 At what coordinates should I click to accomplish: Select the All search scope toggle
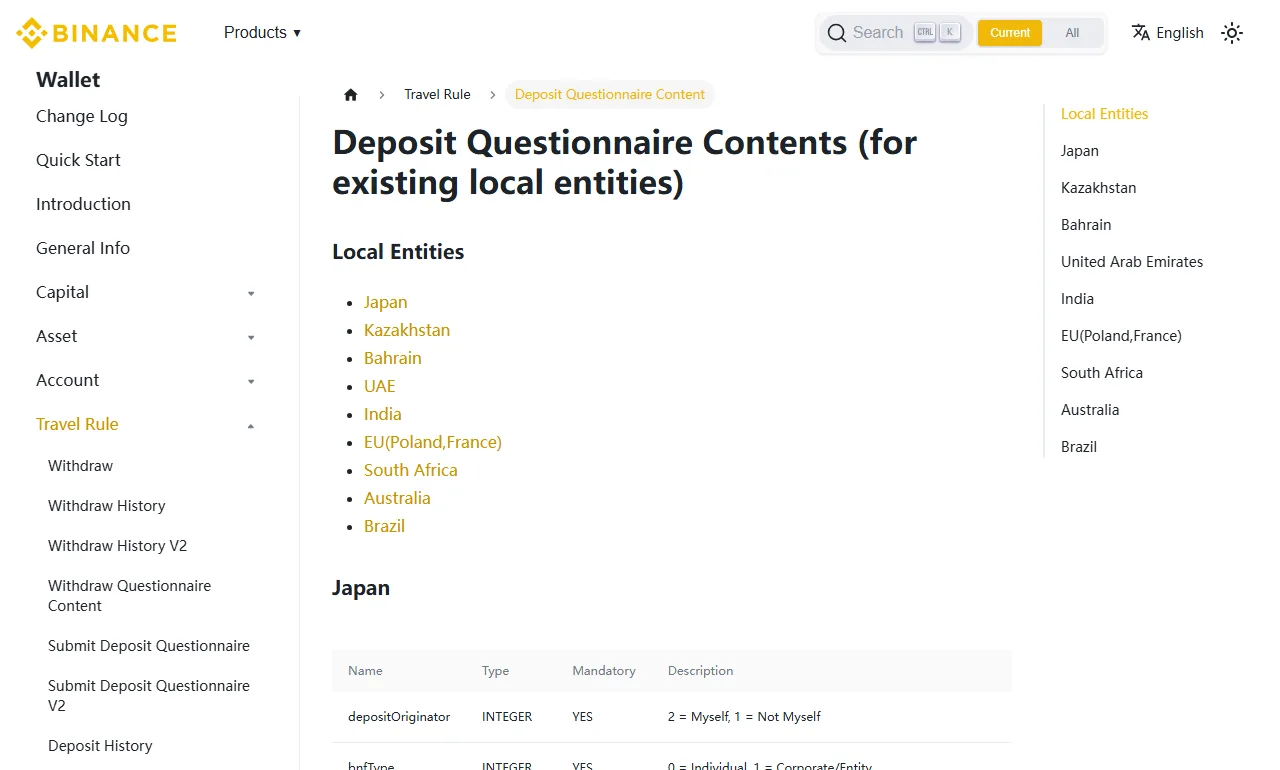(x=1072, y=33)
